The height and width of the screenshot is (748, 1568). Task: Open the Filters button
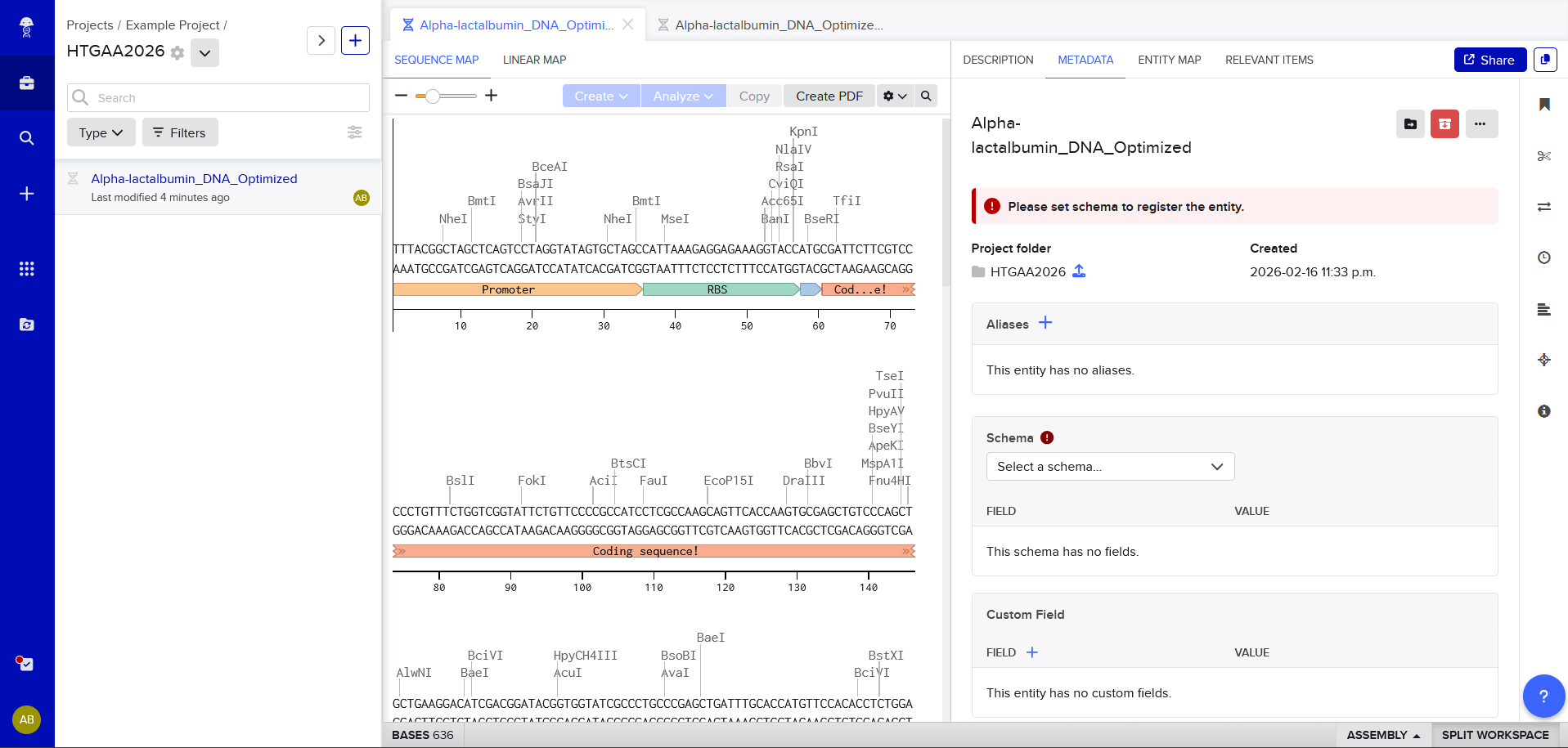[180, 132]
